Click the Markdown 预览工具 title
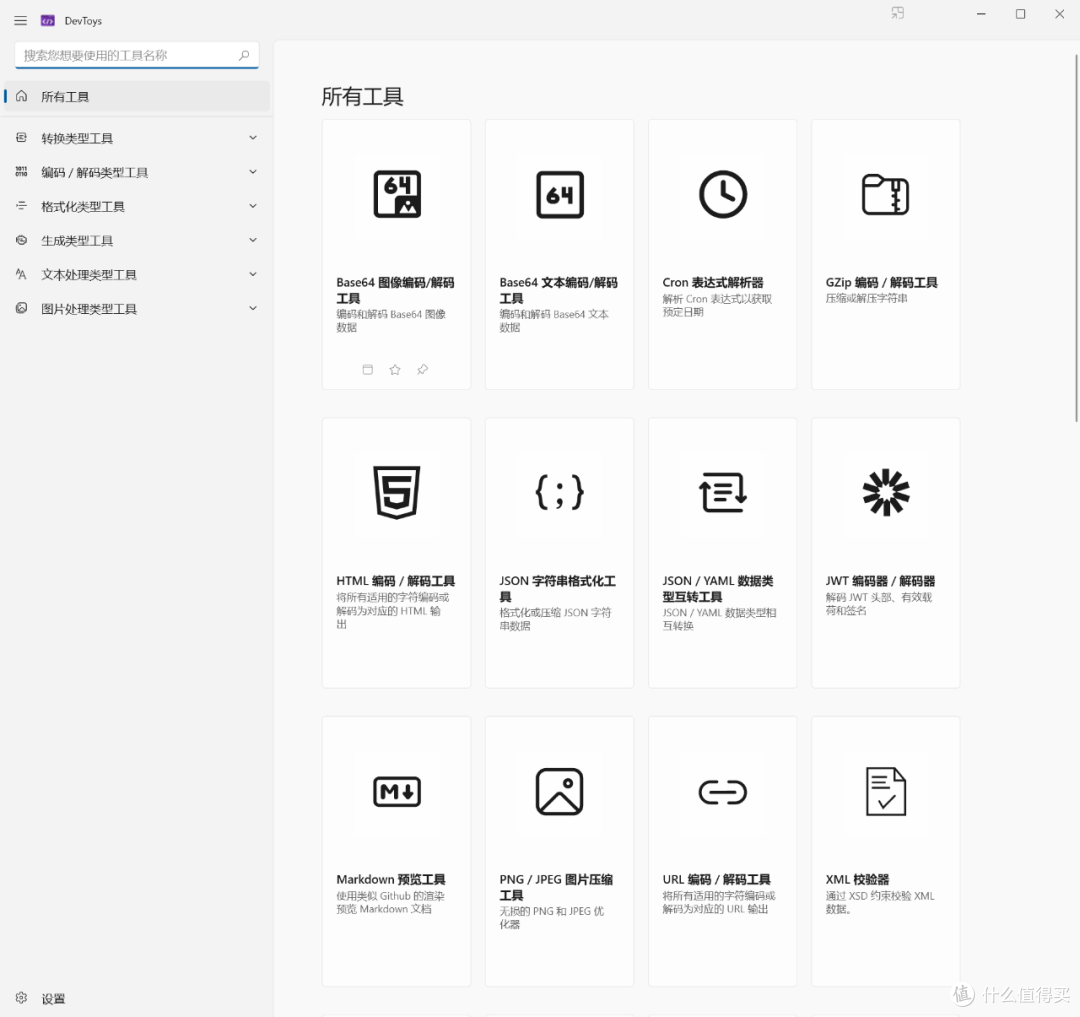Viewport: 1080px width, 1017px height. point(391,879)
